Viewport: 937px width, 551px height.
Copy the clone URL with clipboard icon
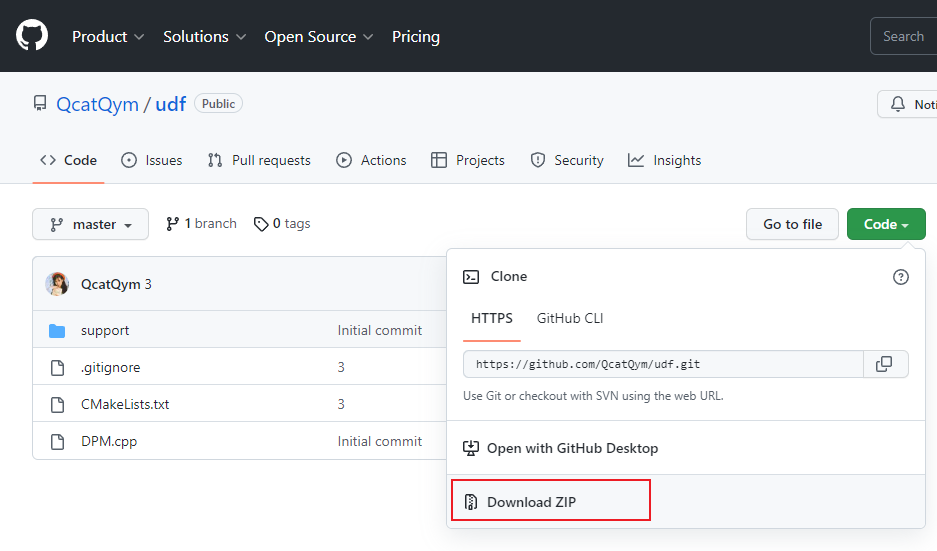coord(884,364)
